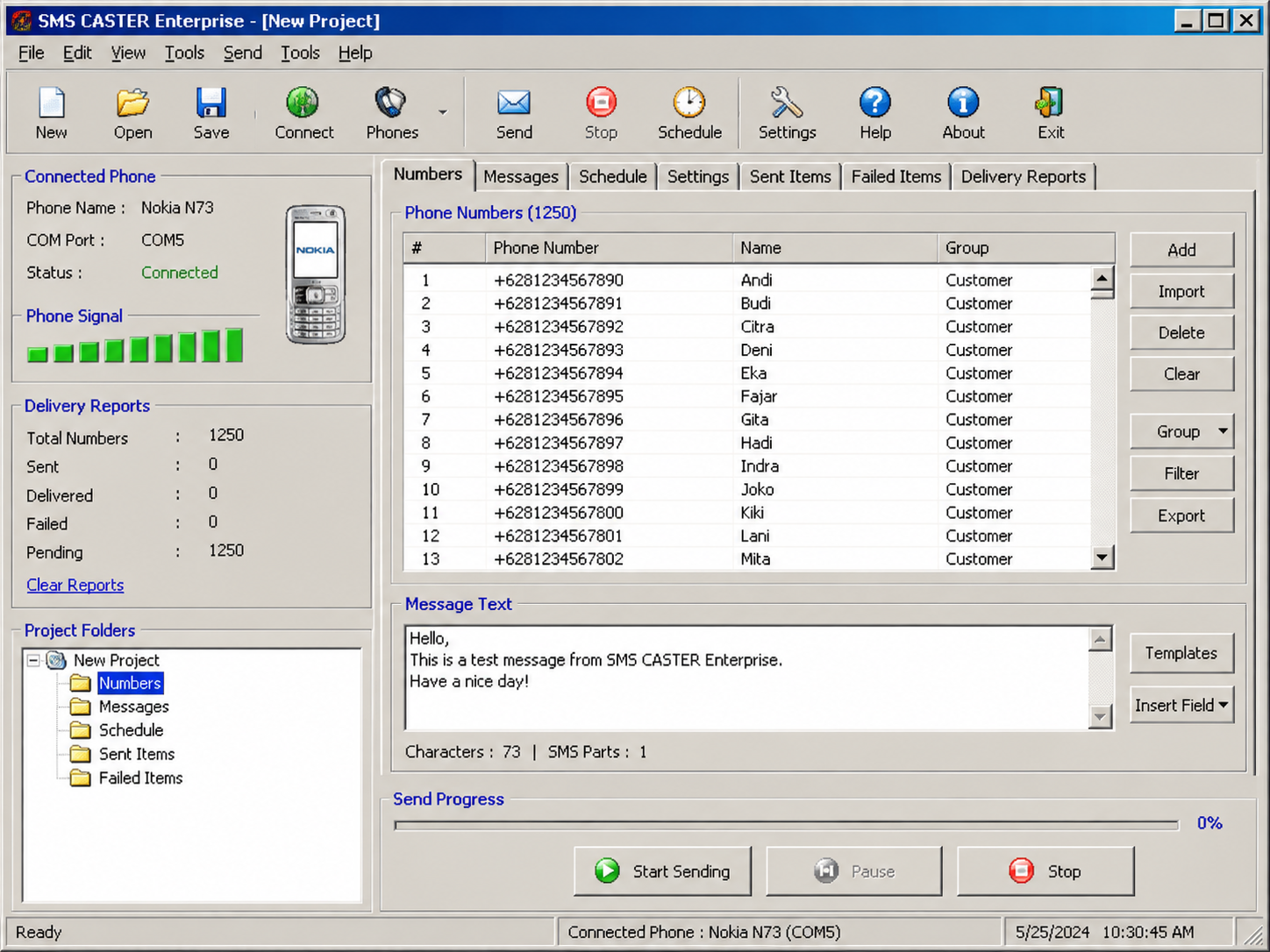The image size is (1270, 952).
Task: Save the project via the Save icon
Action: 211,113
